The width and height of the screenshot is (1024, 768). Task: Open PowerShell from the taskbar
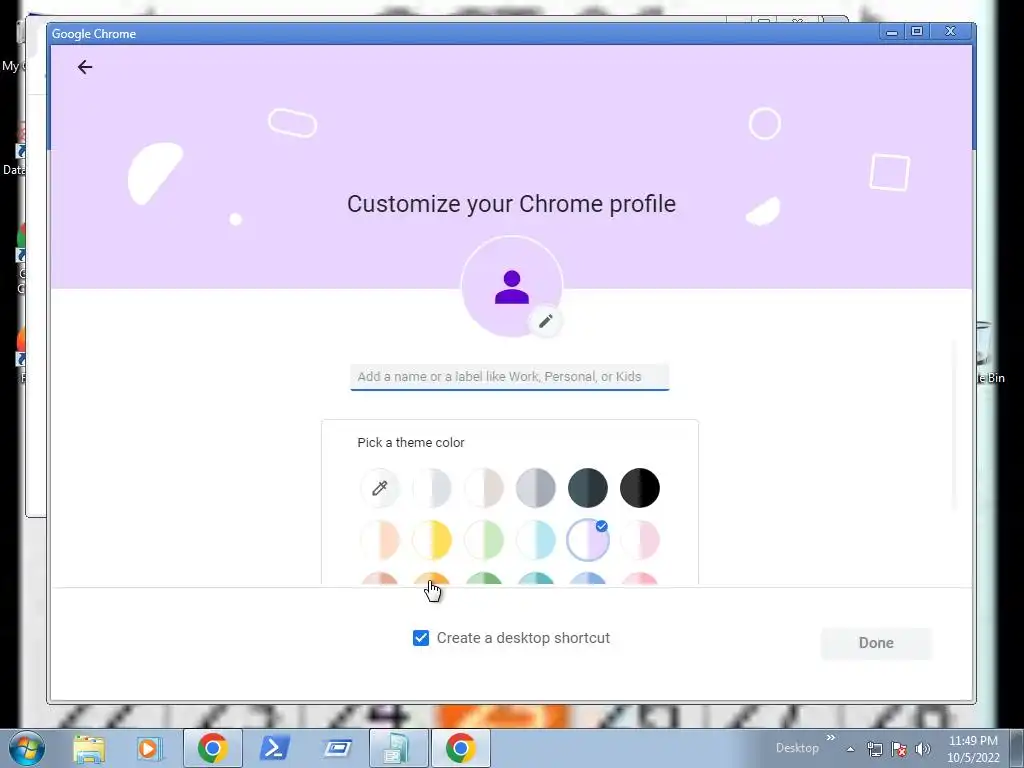tap(274, 748)
